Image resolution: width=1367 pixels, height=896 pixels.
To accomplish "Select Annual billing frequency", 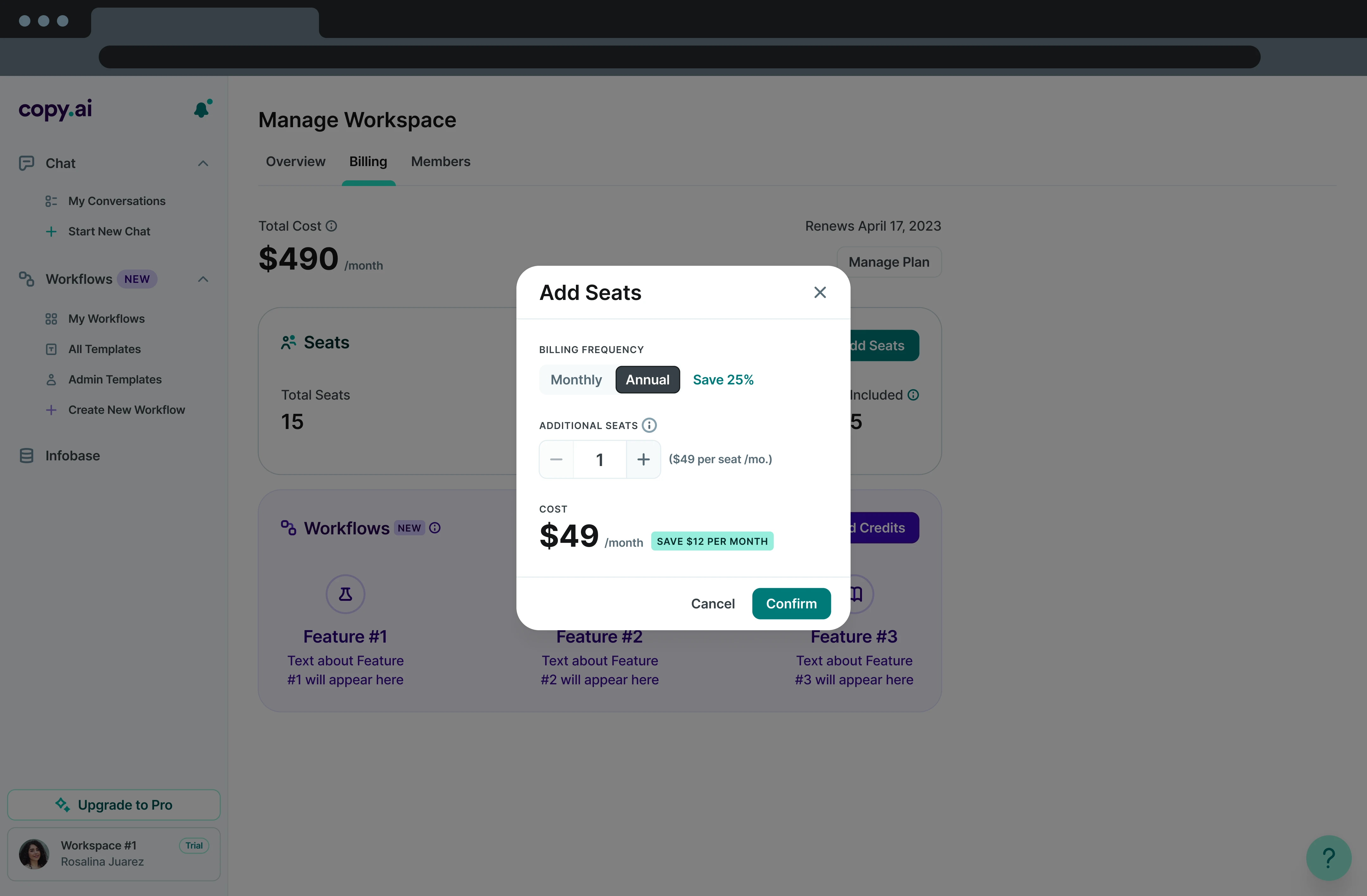I will coord(647,380).
